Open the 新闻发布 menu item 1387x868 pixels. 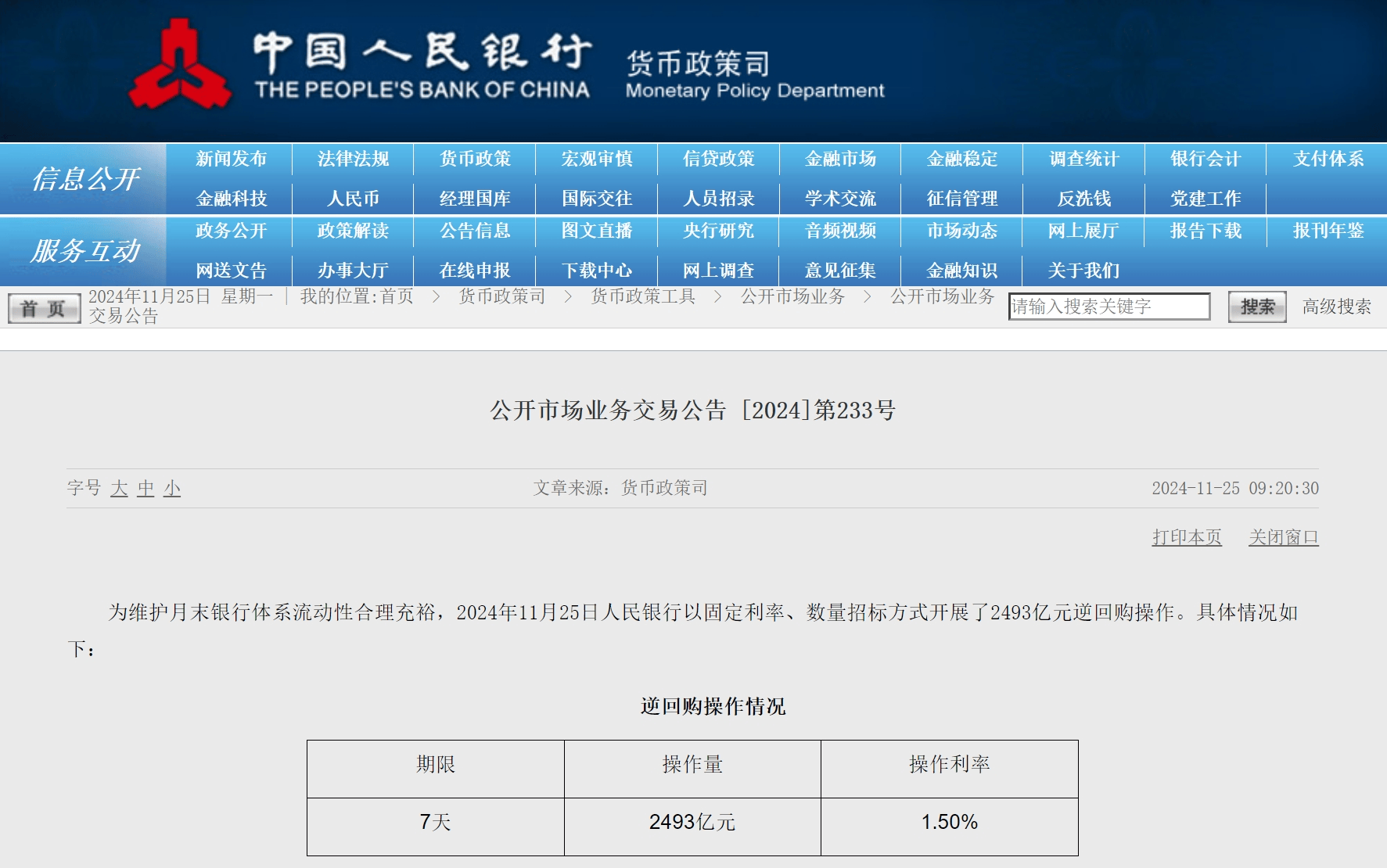click(232, 159)
